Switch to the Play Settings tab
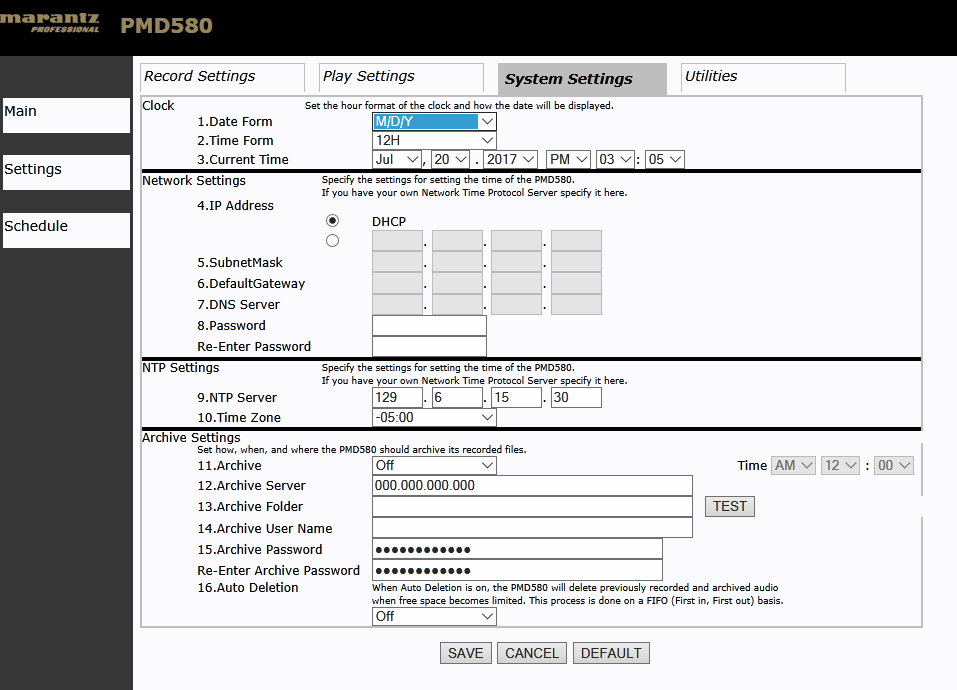This screenshot has height=690, width=957. click(401, 77)
